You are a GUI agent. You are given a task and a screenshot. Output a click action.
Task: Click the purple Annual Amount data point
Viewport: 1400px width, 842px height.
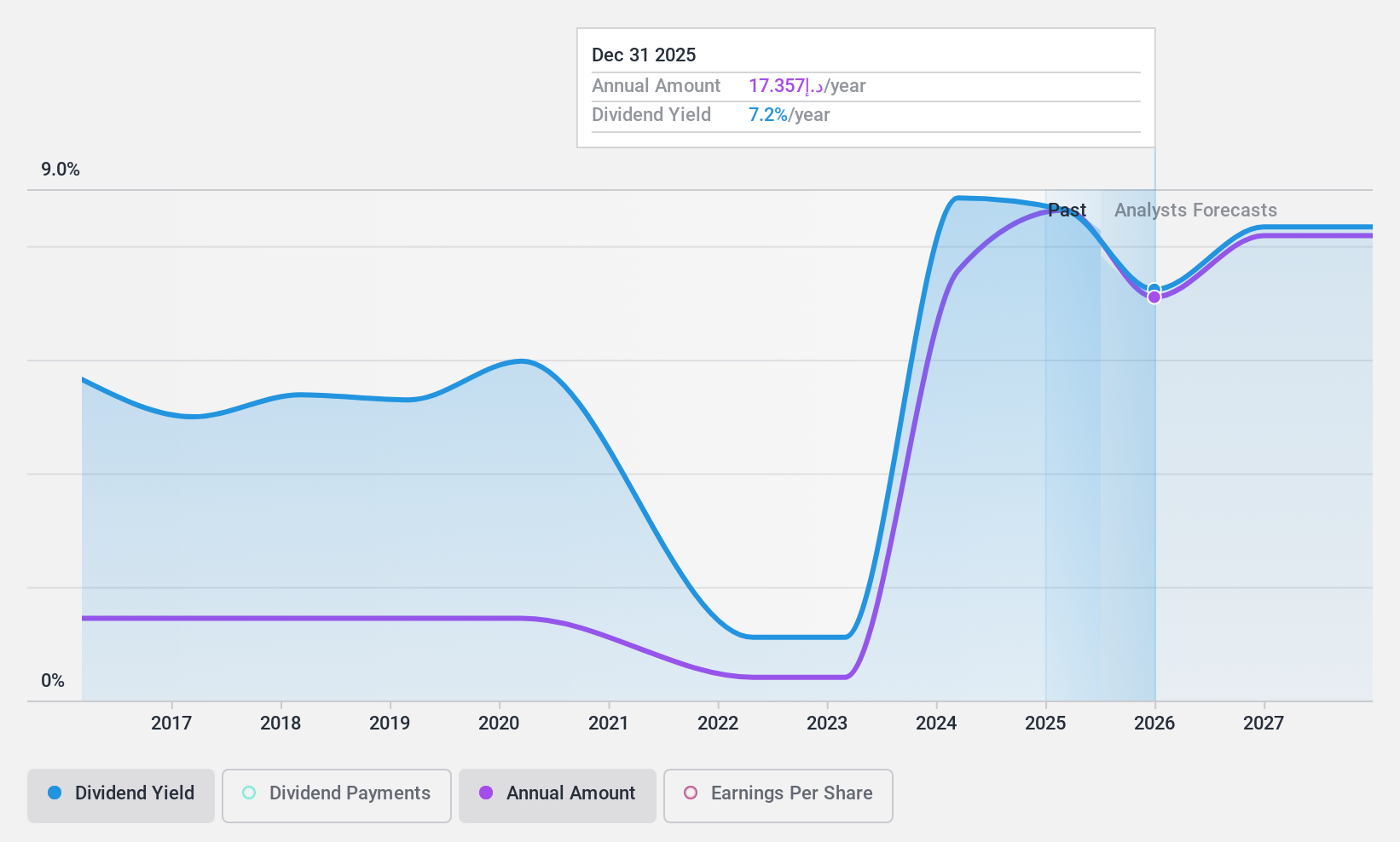[1154, 297]
